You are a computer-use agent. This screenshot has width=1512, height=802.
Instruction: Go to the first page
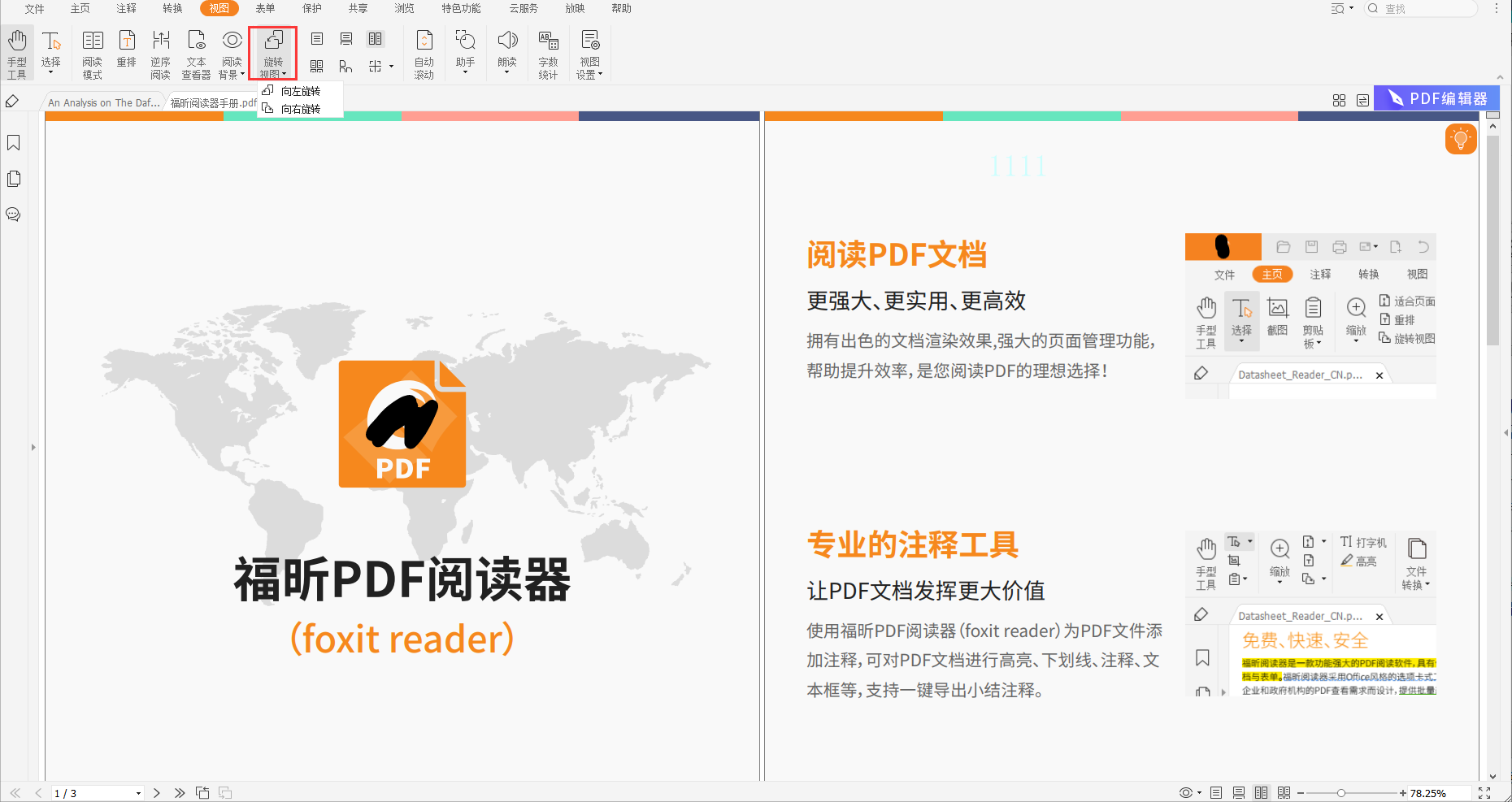coord(15,793)
